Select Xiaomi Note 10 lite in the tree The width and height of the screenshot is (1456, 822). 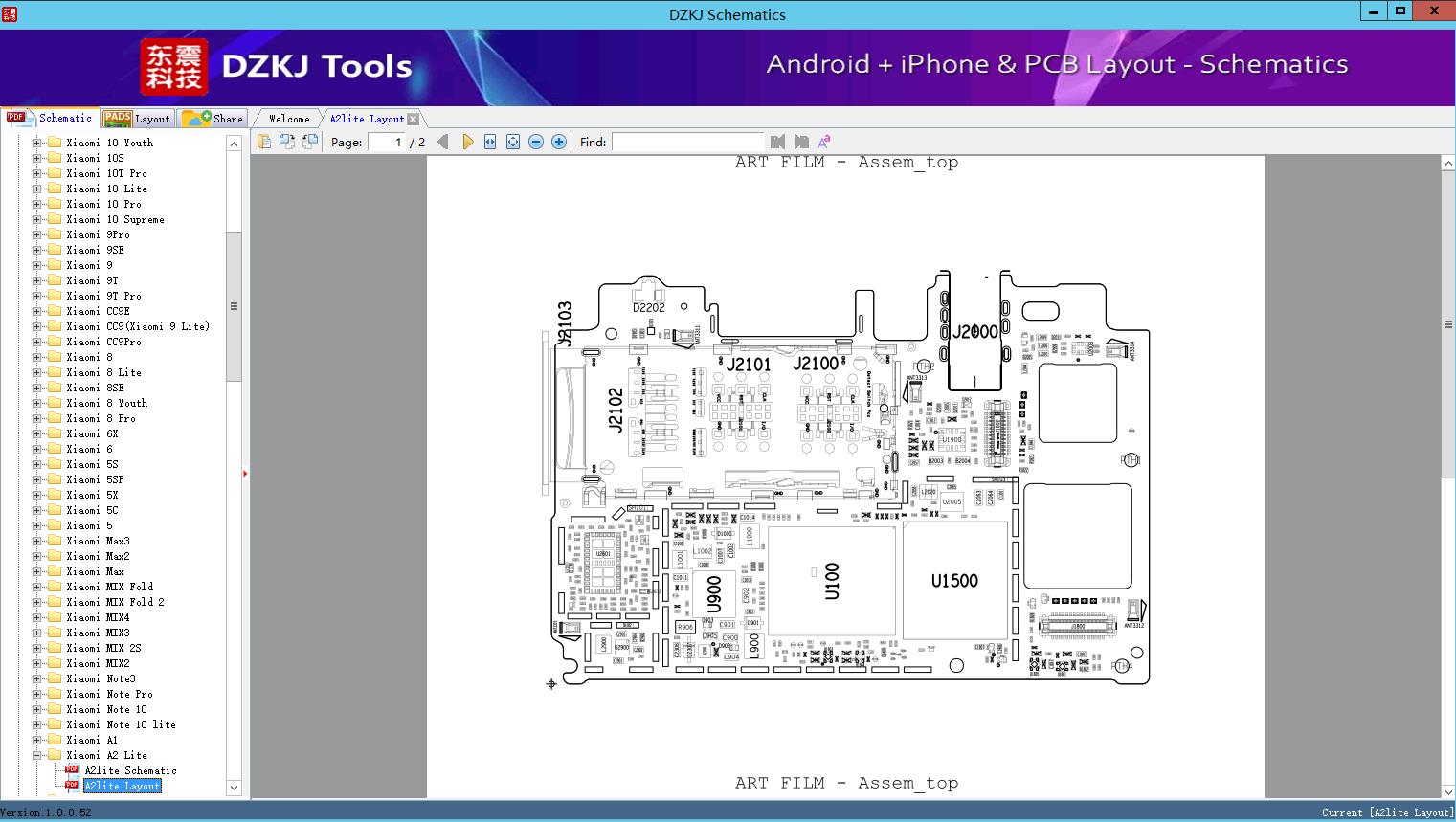click(x=121, y=724)
